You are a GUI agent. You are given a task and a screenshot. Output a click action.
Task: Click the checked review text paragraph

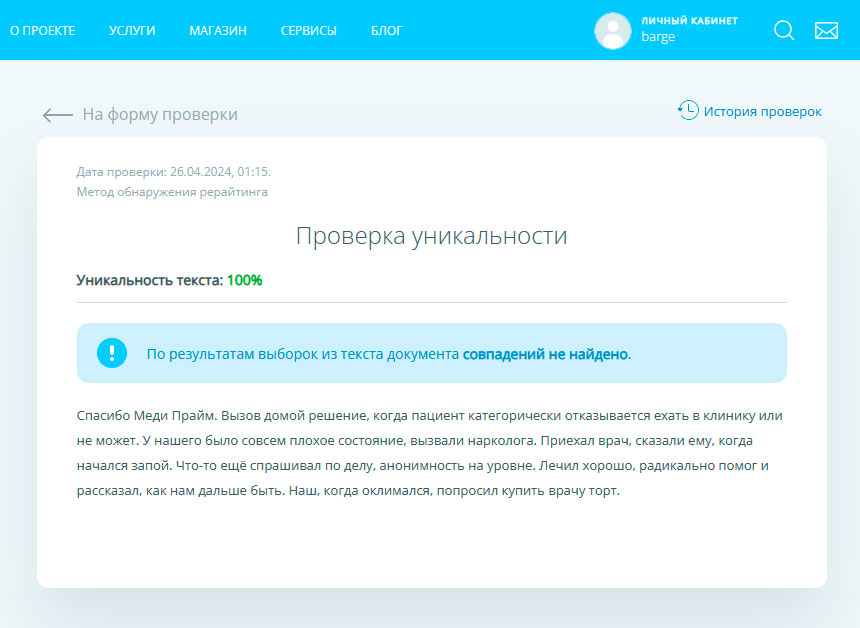pyautogui.click(x=430, y=453)
